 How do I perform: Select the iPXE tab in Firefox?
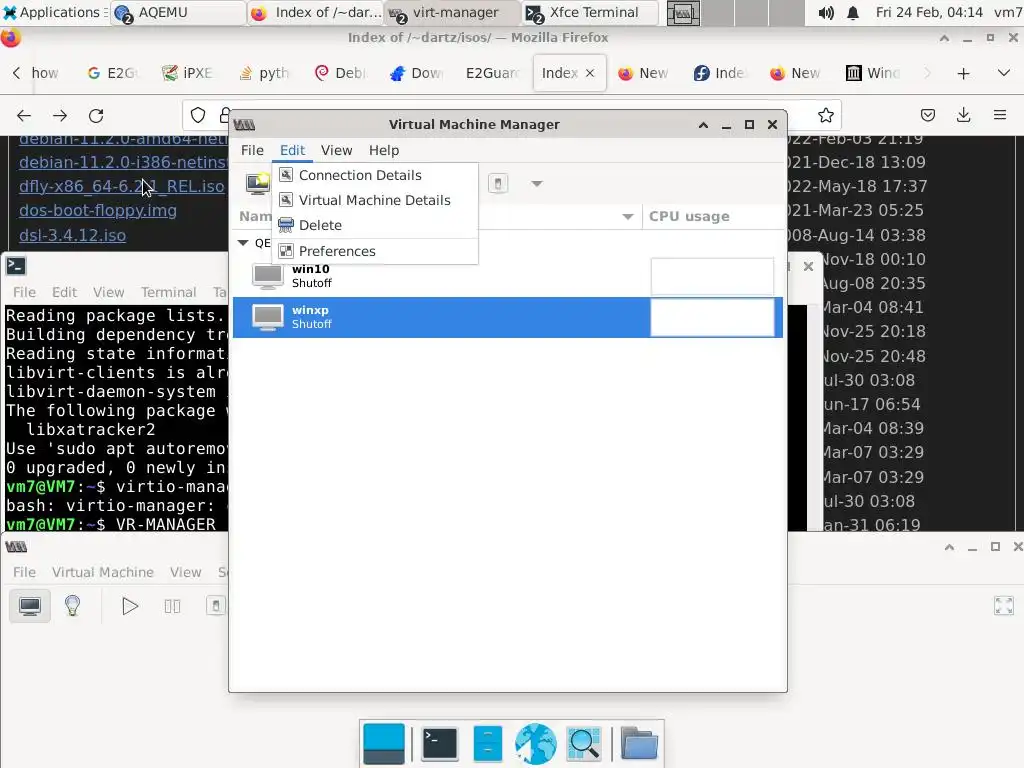(x=188, y=73)
